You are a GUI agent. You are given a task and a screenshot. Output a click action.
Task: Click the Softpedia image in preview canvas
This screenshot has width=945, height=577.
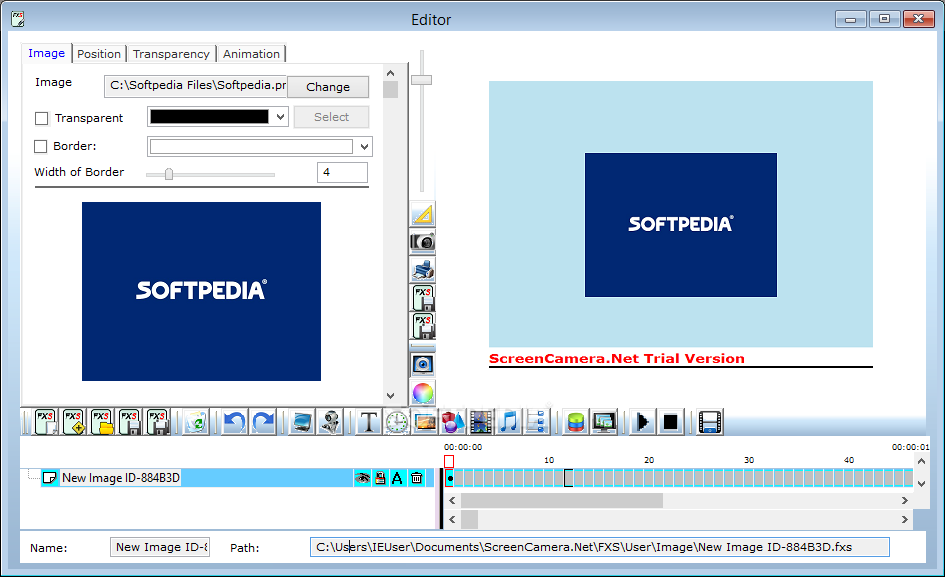coord(680,225)
